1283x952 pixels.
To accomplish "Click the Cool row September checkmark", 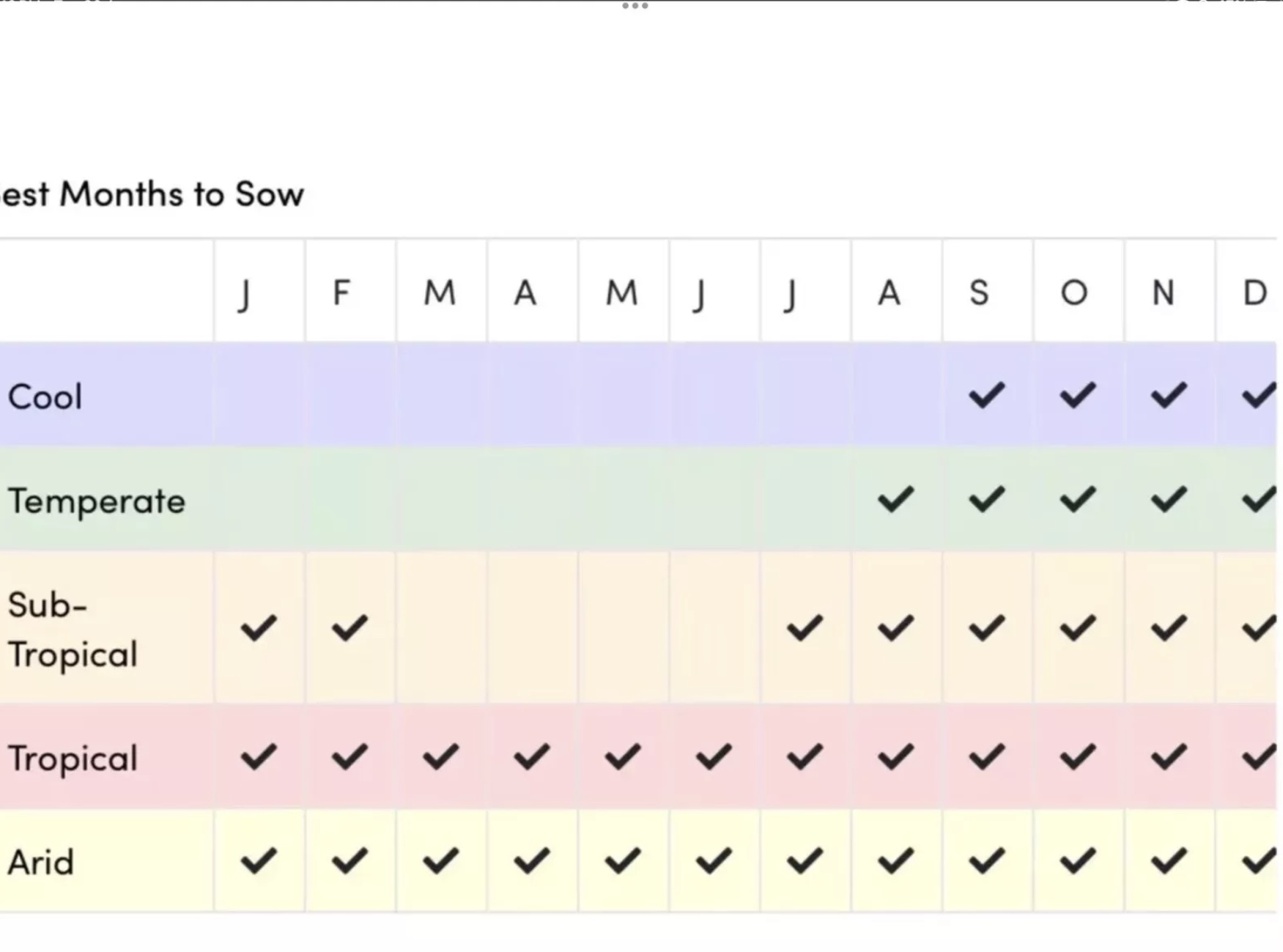I will tap(986, 396).
